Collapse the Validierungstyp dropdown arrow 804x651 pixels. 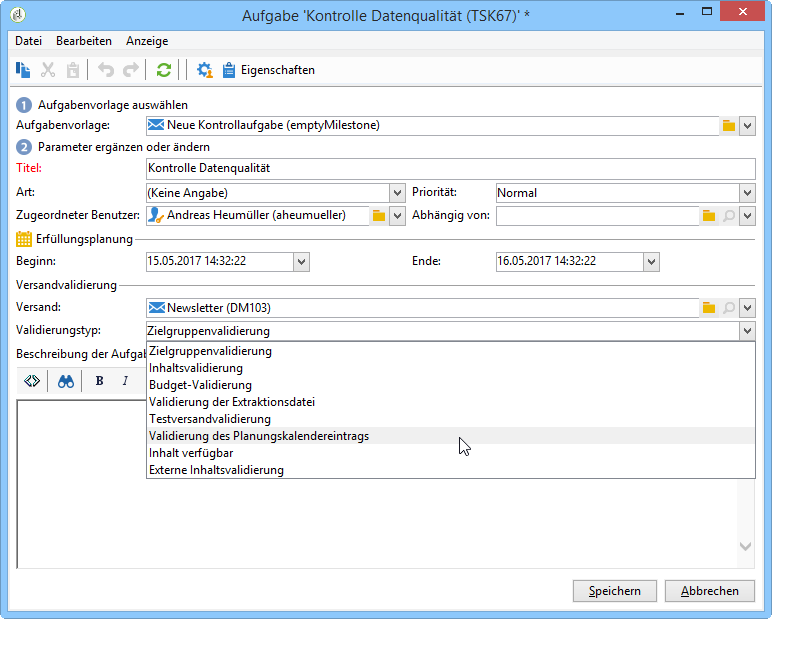748,331
